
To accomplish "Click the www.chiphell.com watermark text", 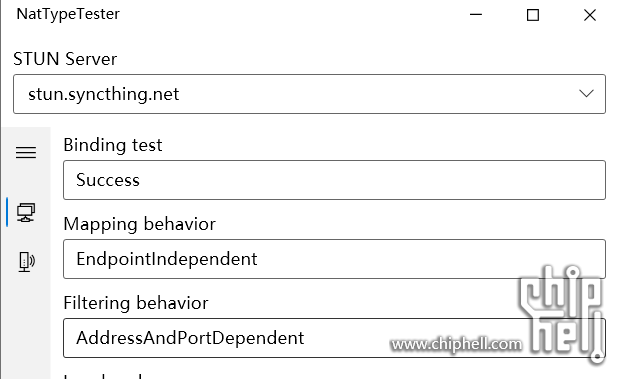I will pyautogui.click(x=456, y=345).
